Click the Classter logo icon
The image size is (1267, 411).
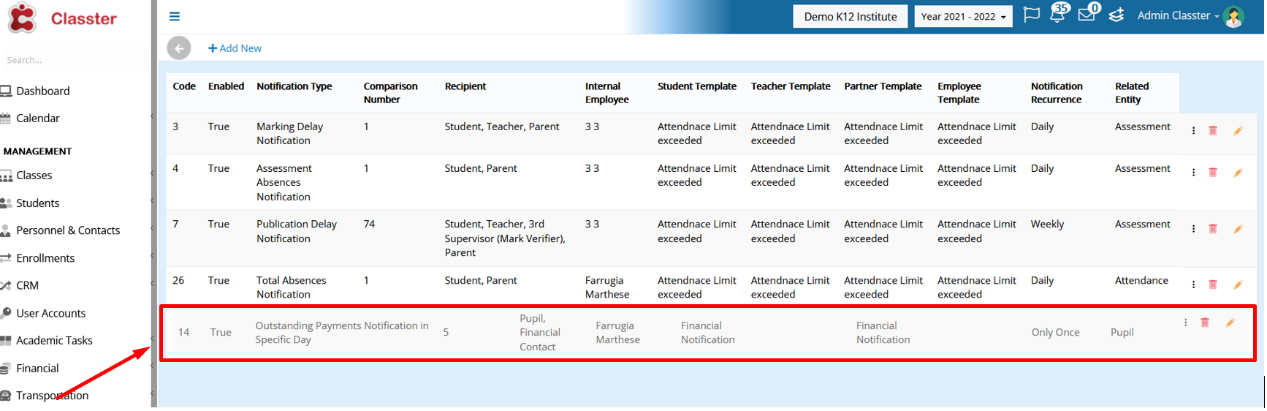tap(22, 18)
